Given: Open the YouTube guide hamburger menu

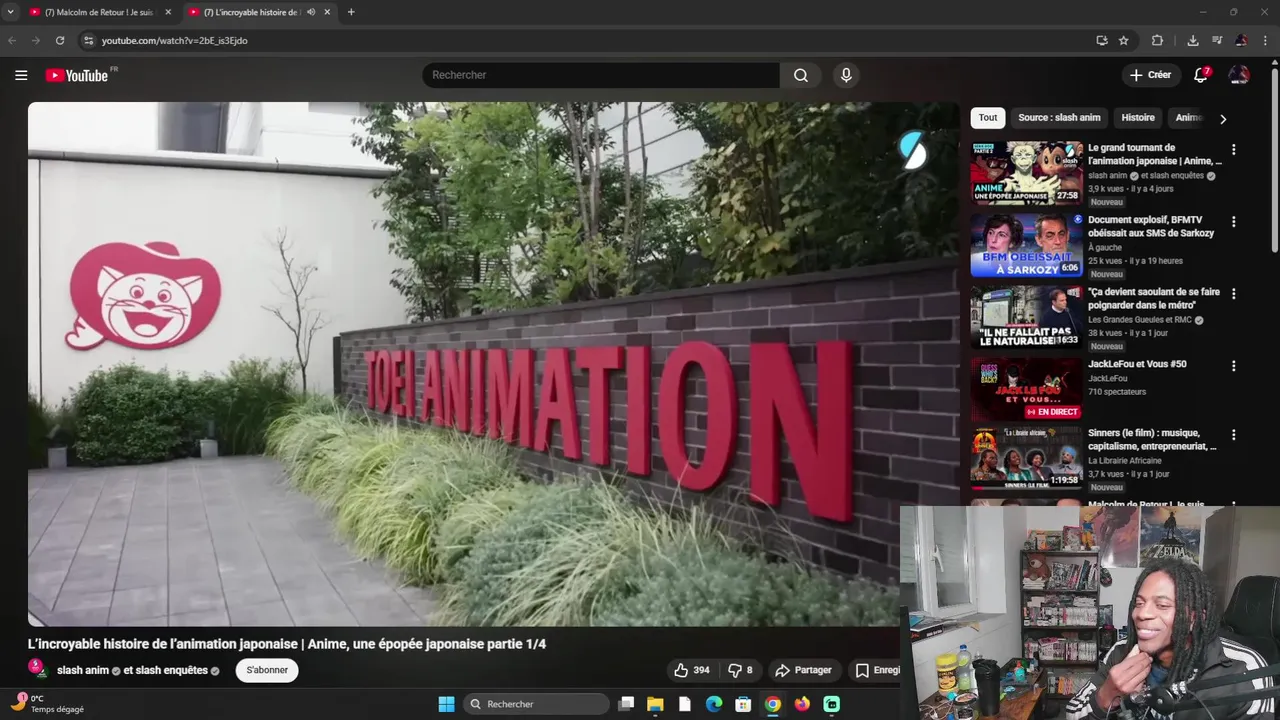Looking at the screenshot, I should pyautogui.click(x=21, y=75).
